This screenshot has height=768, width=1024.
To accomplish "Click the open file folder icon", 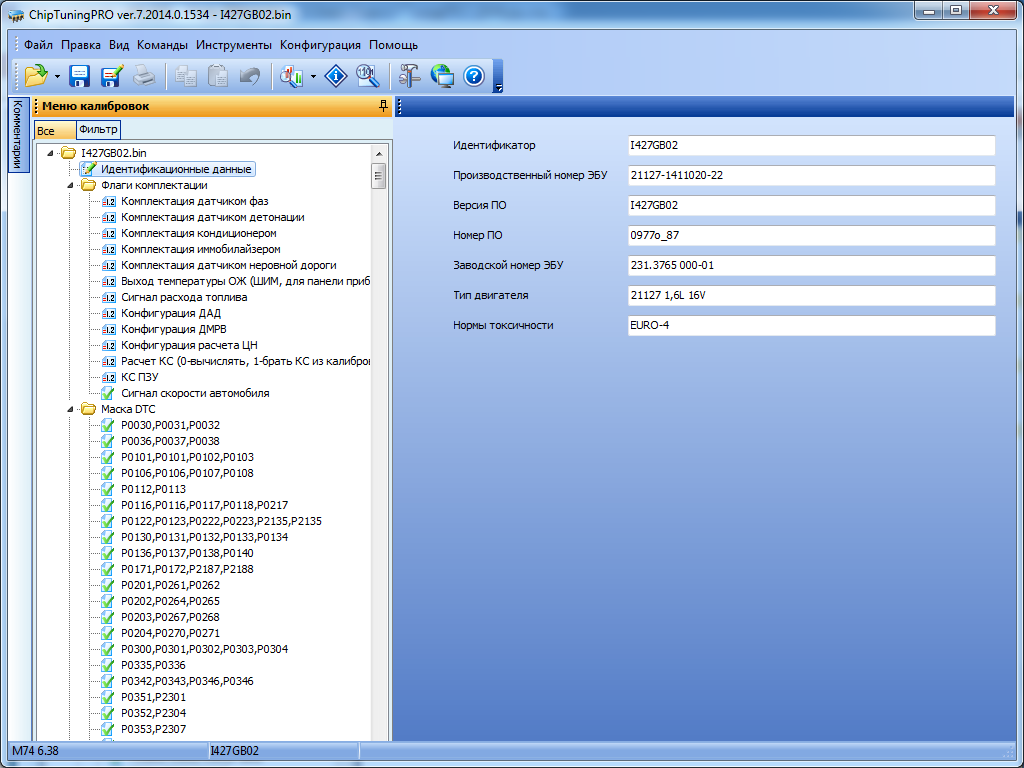I will pos(36,76).
